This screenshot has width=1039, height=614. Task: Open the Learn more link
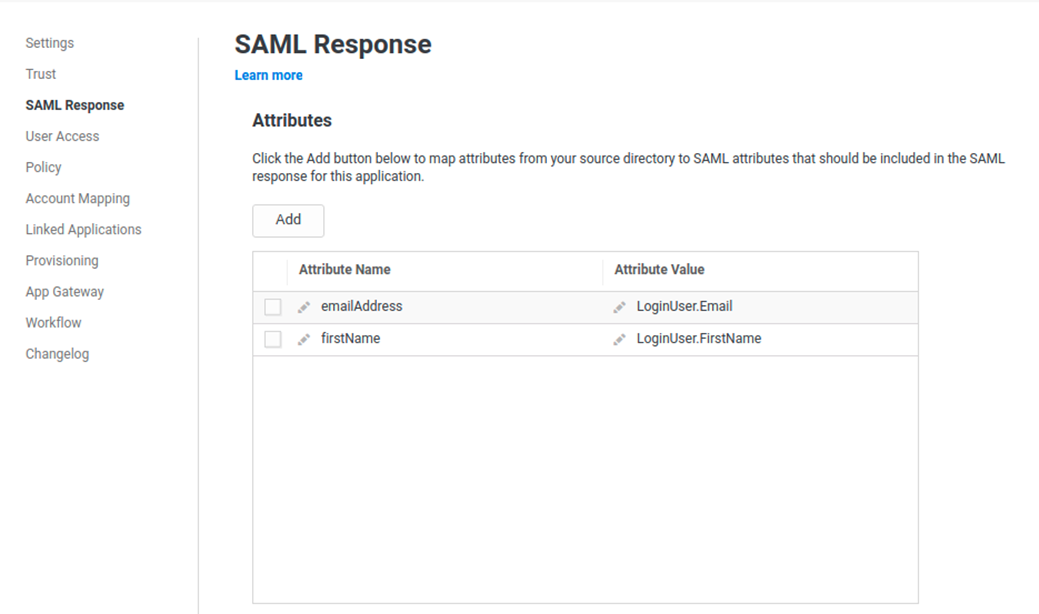click(268, 75)
